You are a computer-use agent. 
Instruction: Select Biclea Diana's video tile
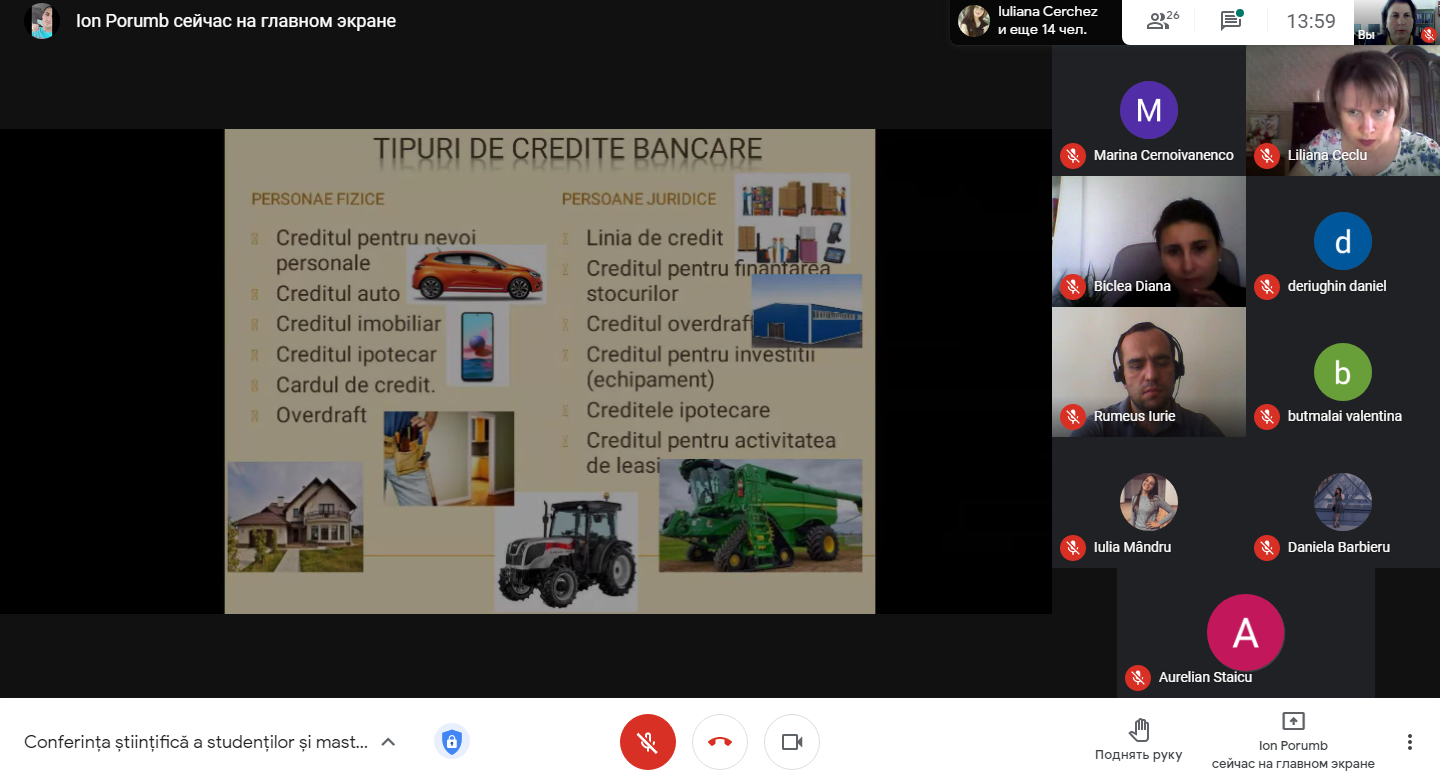1148,240
